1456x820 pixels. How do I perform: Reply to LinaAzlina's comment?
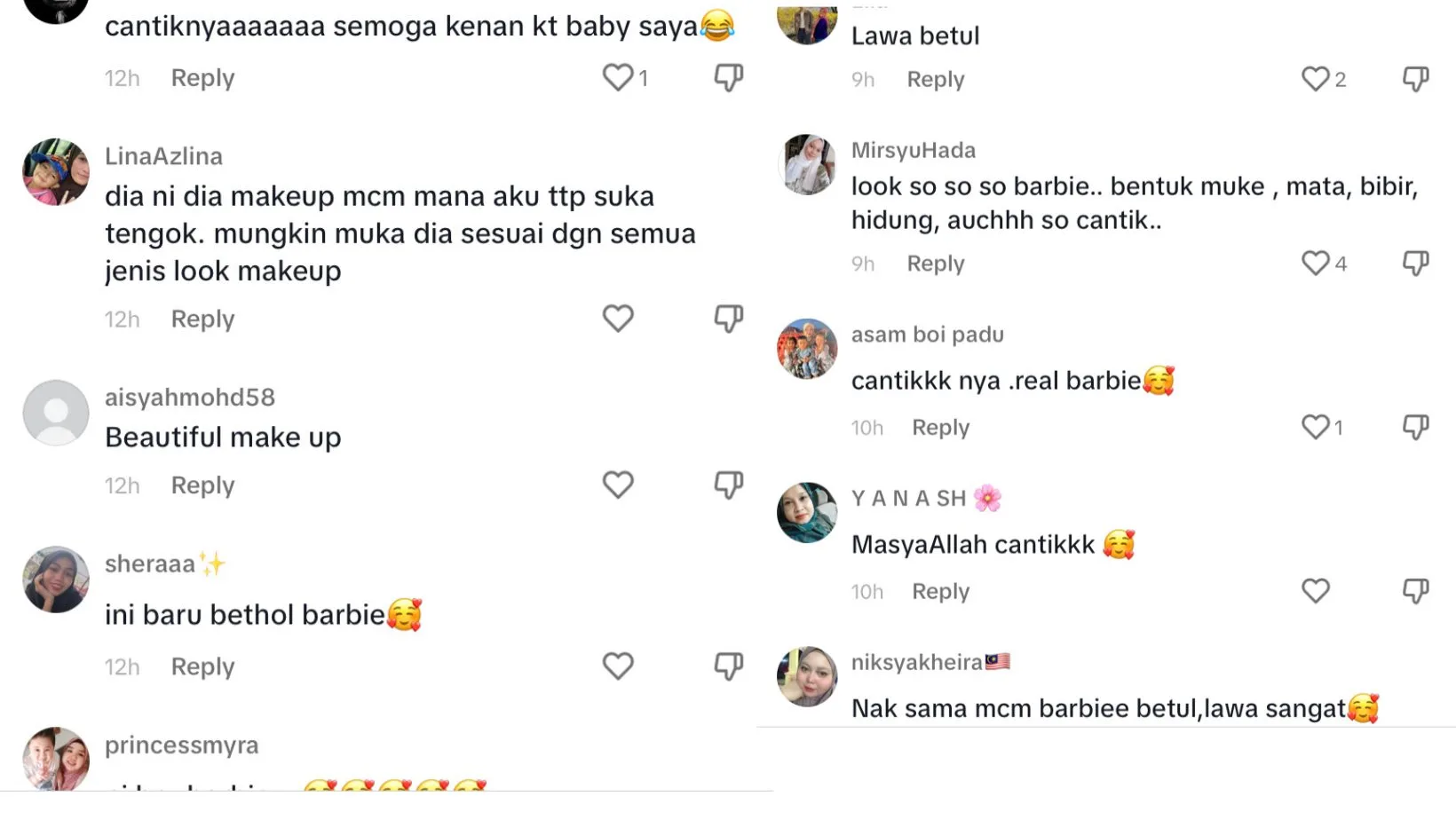tap(202, 319)
